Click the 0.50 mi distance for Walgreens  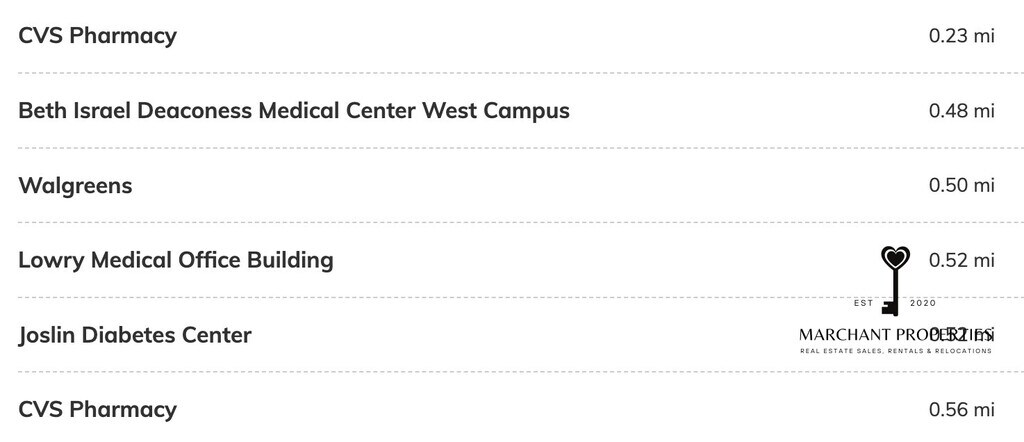point(961,185)
